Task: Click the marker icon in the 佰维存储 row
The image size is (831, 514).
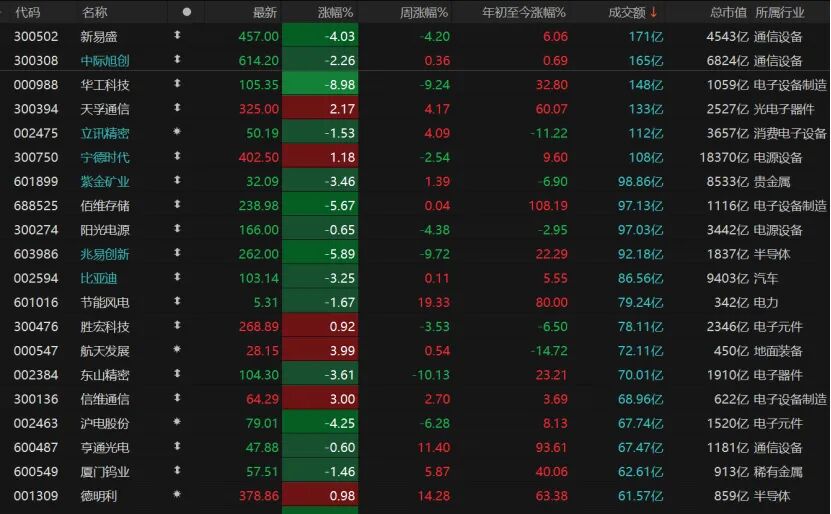Action: pos(178,204)
